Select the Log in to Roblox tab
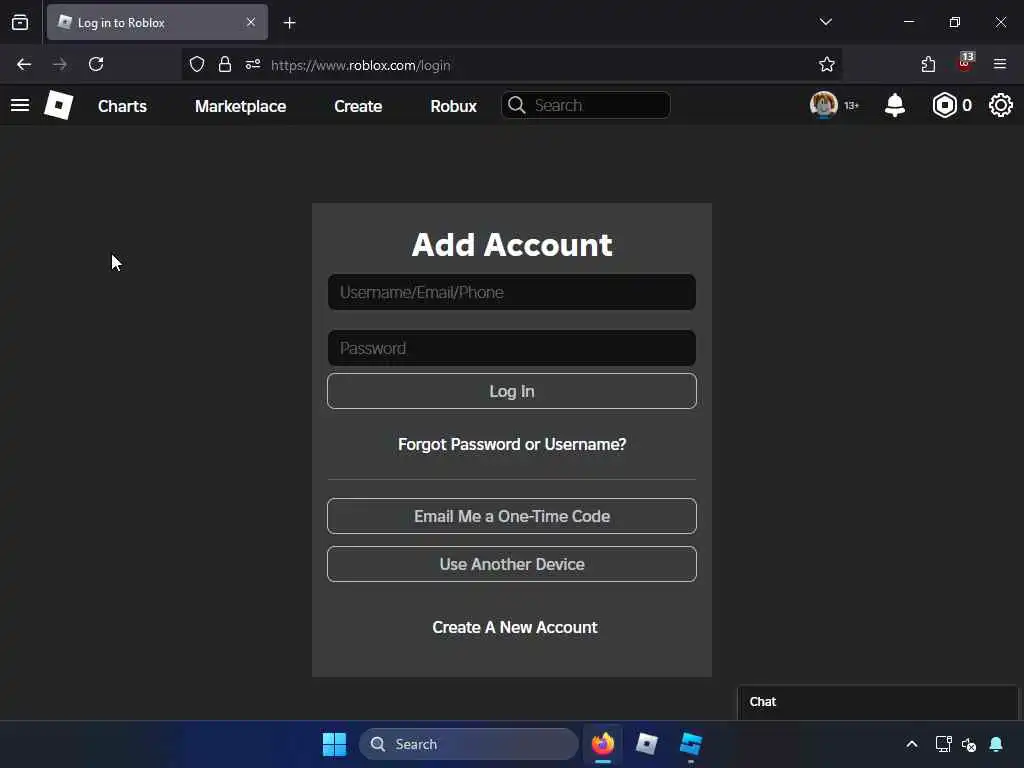 [x=157, y=22]
